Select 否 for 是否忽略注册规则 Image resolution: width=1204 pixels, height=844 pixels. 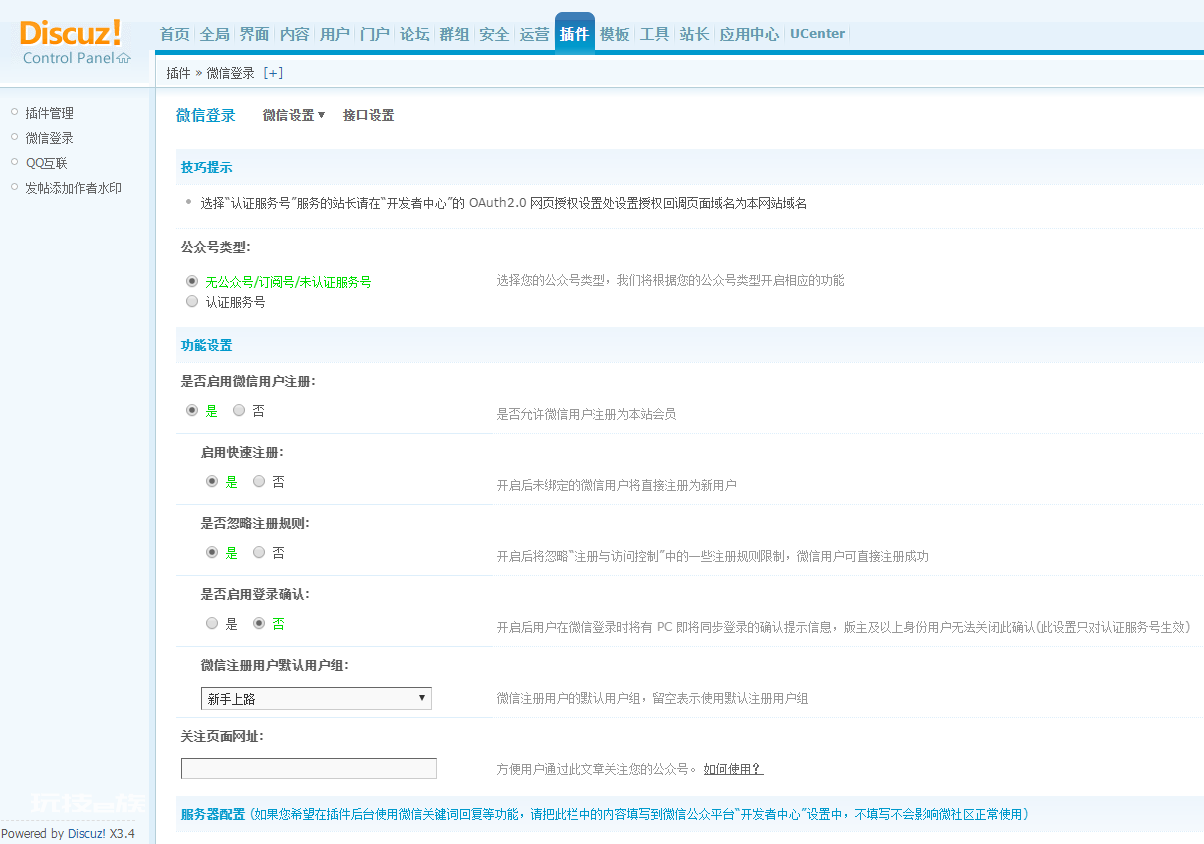(259, 552)
